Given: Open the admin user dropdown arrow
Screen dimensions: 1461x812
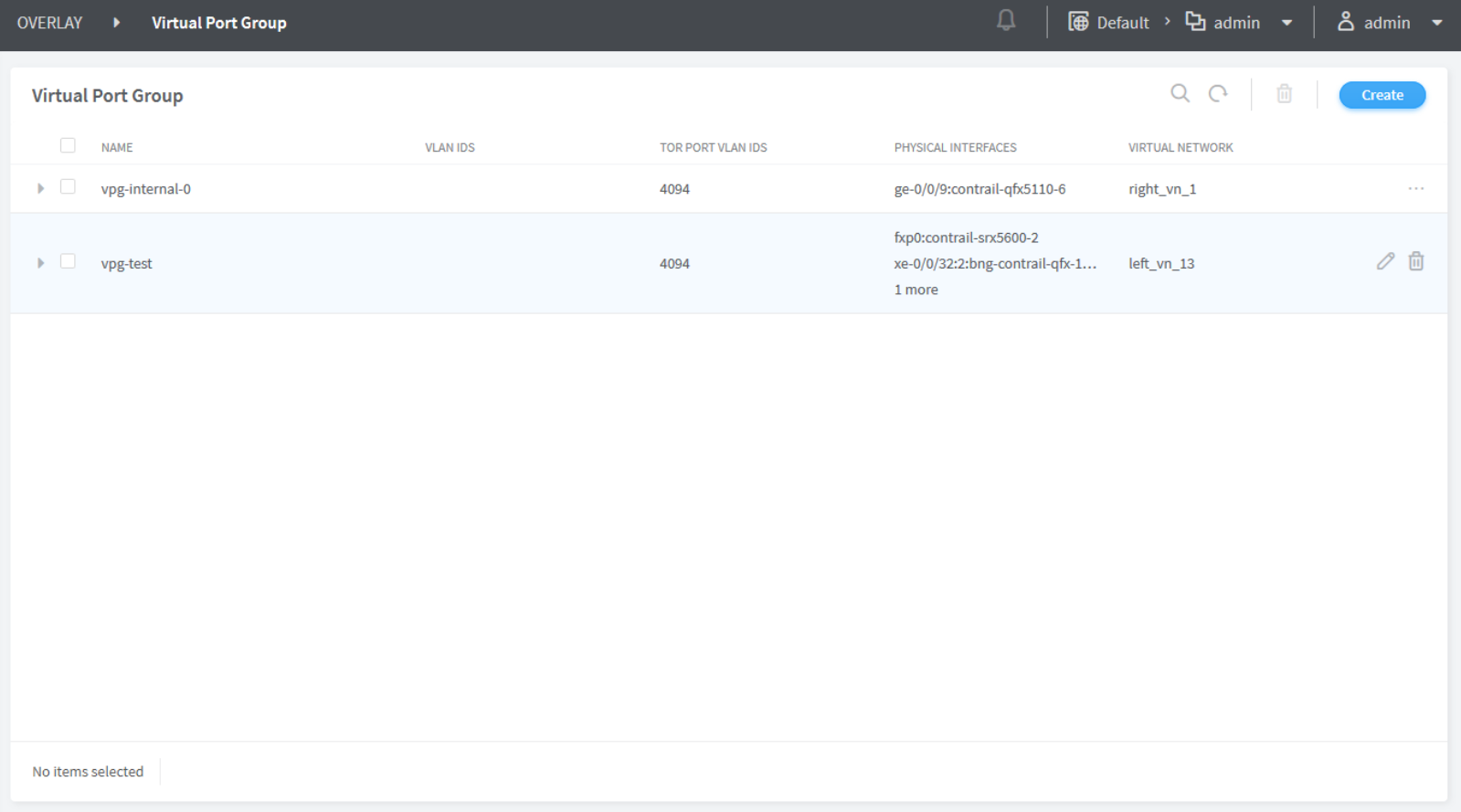Looking at the screenshot, I should pyautogui.click(x=1437, y=23).
